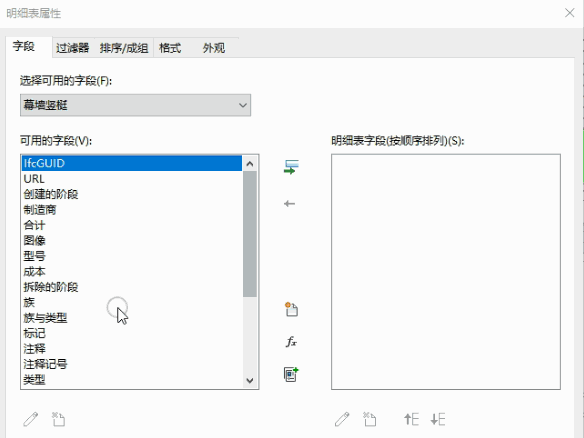
Task: Select the 注释记号 field
Action: (131, 364)
